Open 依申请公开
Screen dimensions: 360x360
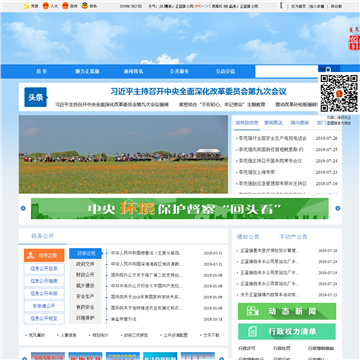44,306
